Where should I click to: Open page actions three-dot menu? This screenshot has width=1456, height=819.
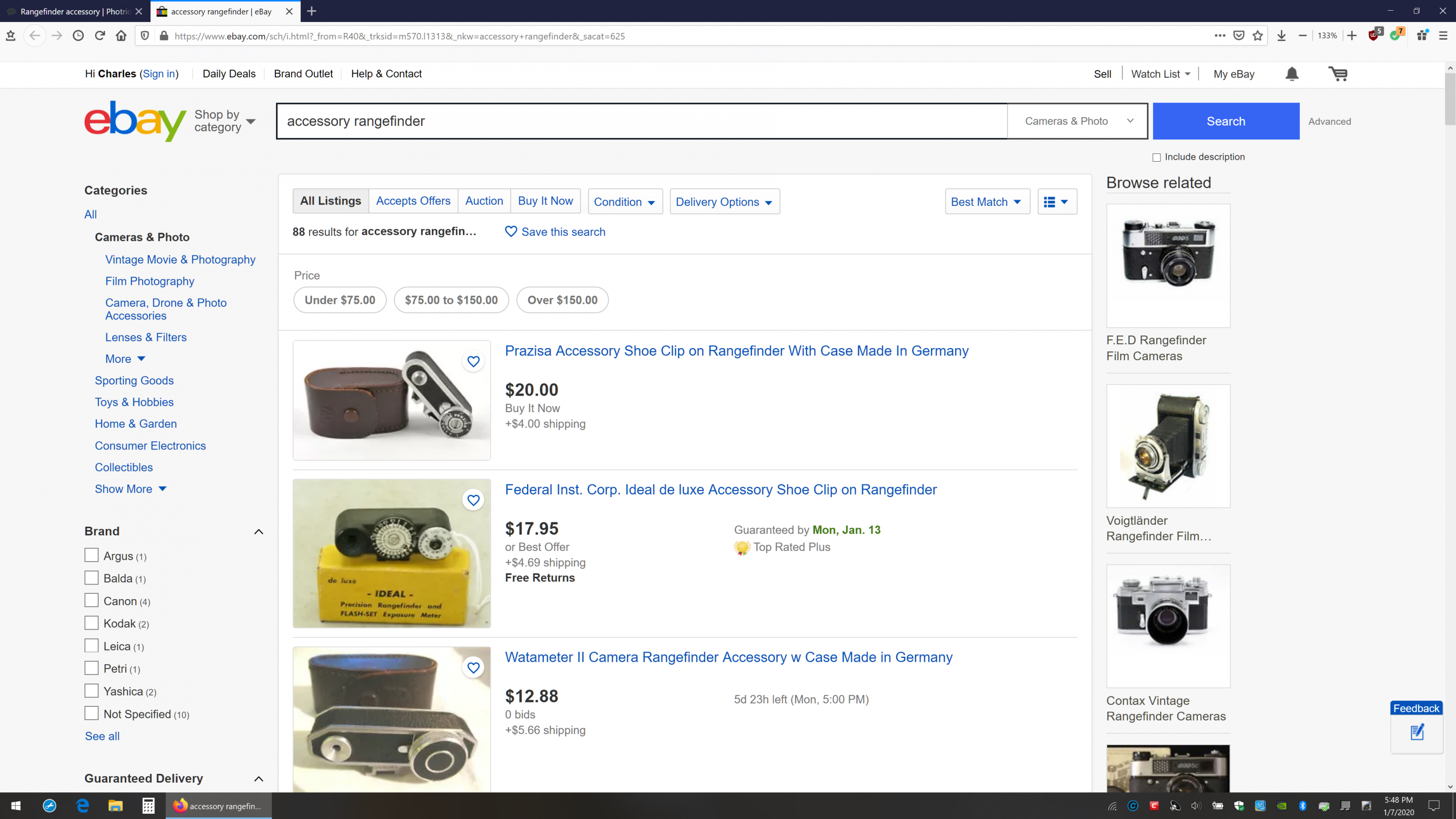(1220, 35)
